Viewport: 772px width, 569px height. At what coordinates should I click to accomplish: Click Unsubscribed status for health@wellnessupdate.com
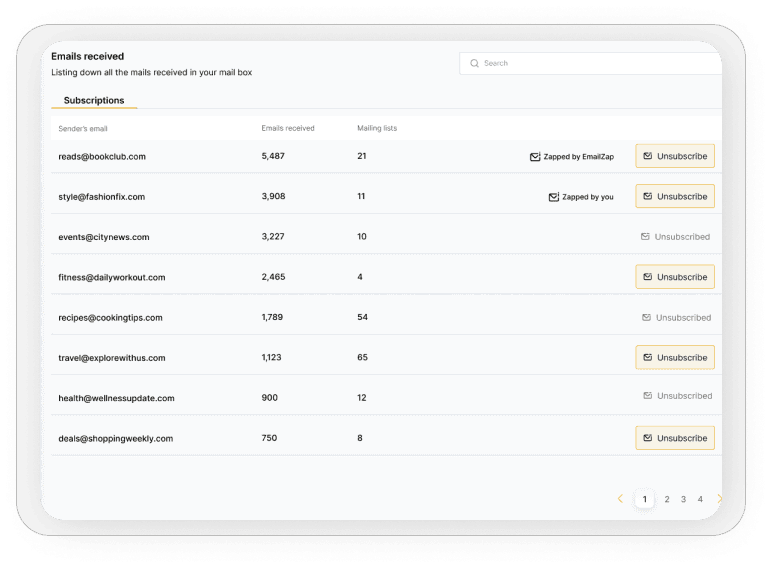point(677,396)
